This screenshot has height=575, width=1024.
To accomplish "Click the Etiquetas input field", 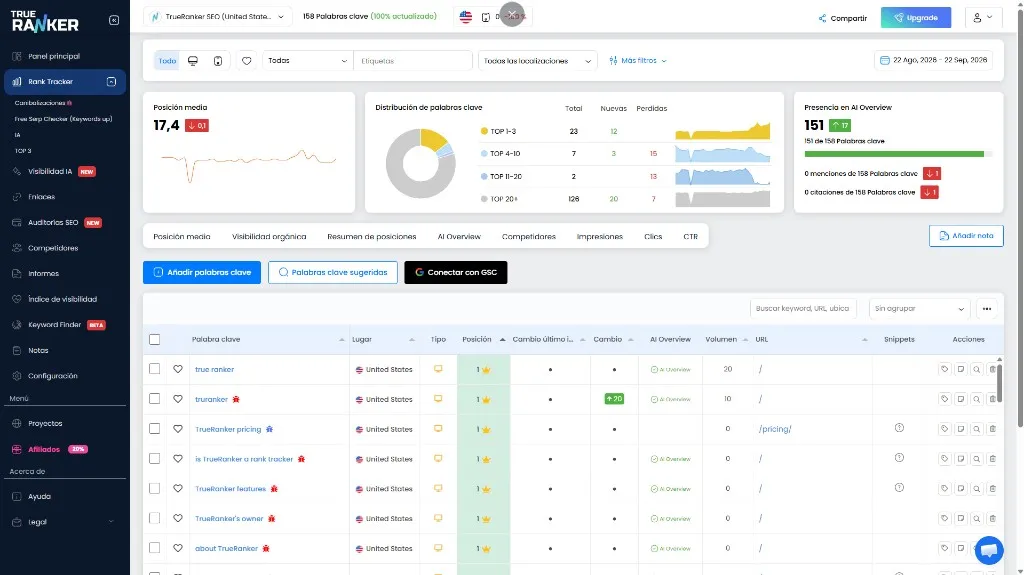I will point(413,61).
